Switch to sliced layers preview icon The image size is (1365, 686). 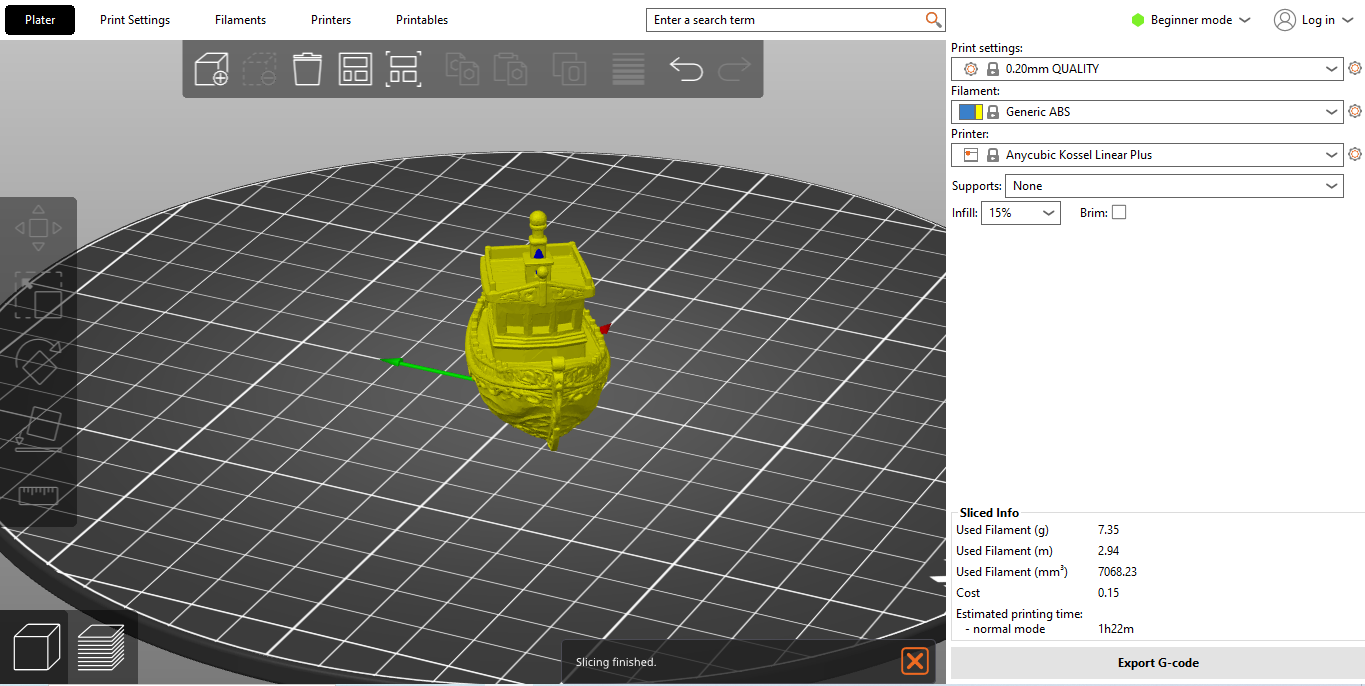(x=101, y=647)
